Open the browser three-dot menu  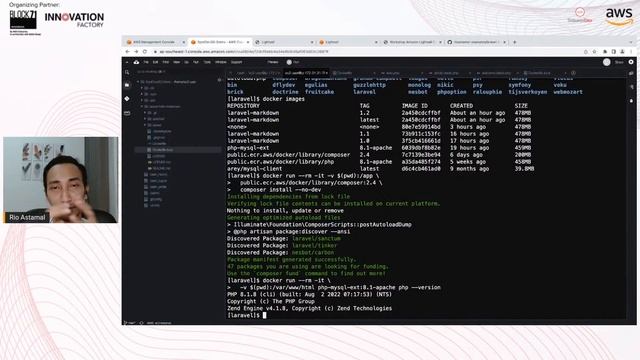631,52
